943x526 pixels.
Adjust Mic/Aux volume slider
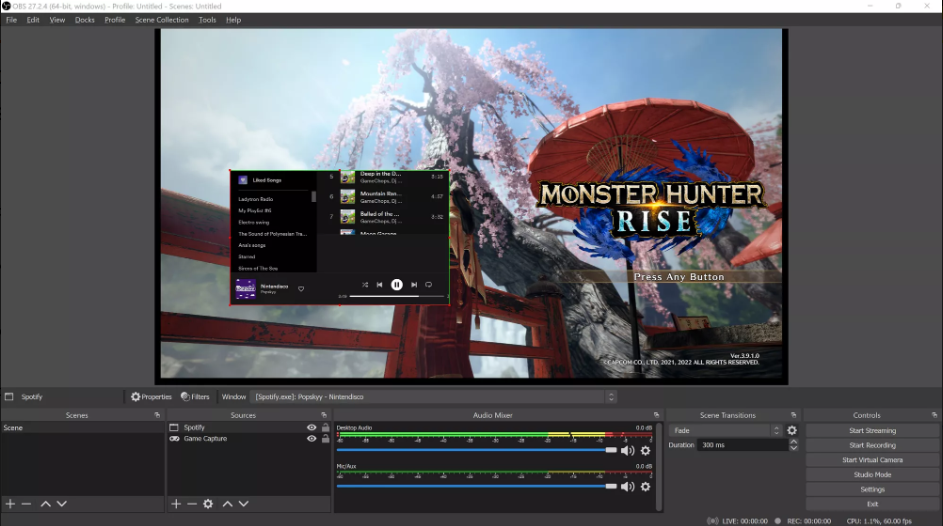[x=477, y=486]
